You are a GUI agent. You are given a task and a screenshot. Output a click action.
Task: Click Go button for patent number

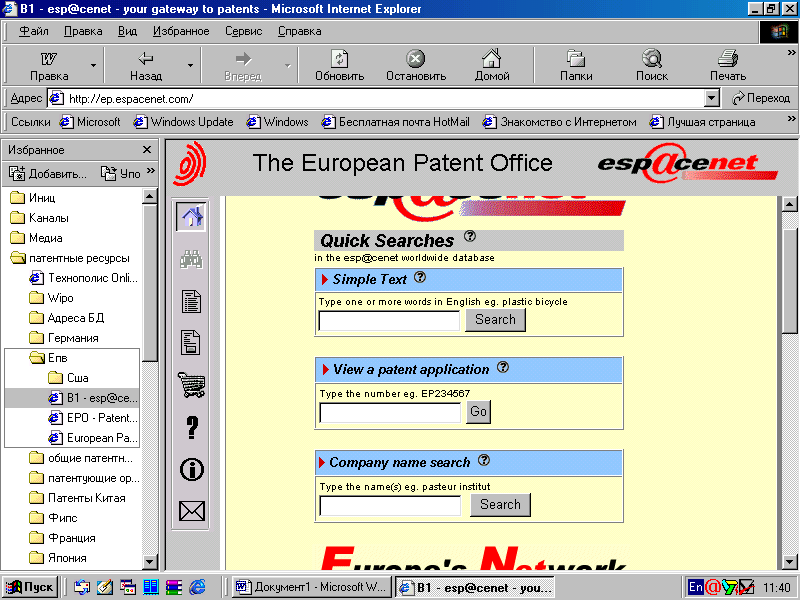tap(478, 411)
